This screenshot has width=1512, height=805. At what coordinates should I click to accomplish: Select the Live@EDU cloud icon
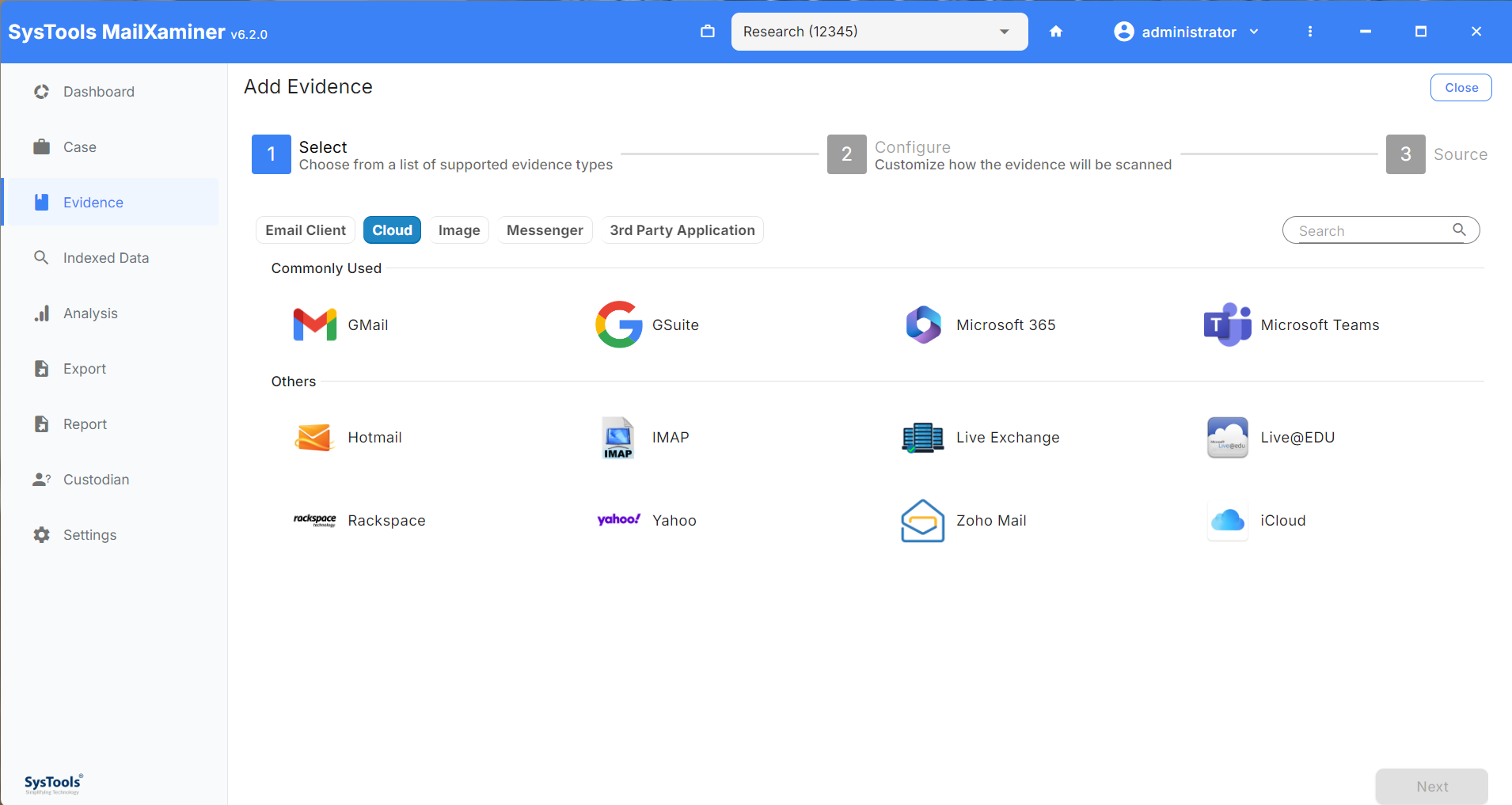[1228, 438]
